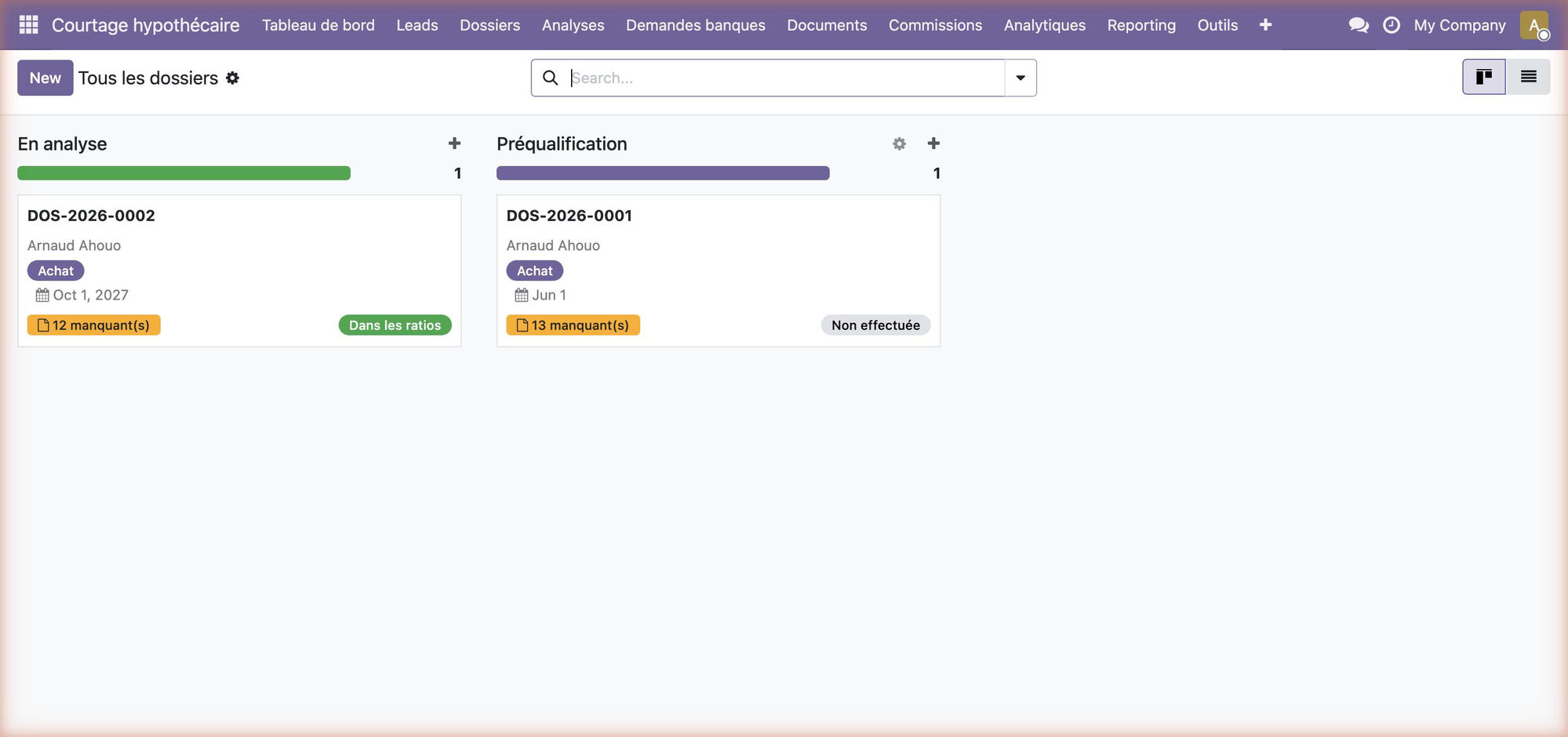
Task: Click the green En analyse progress bar
Action: pyautogui.click(x=184, y=173)
